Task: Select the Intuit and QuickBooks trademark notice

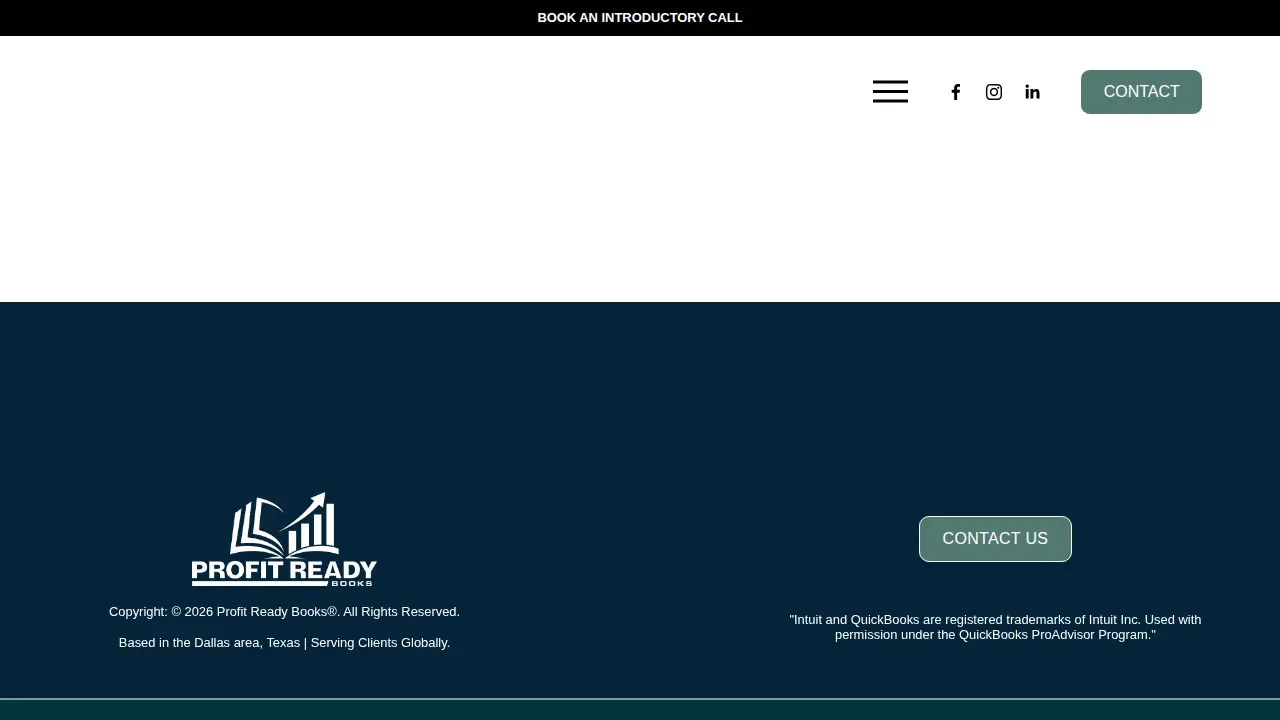Action: click(995, 627)
